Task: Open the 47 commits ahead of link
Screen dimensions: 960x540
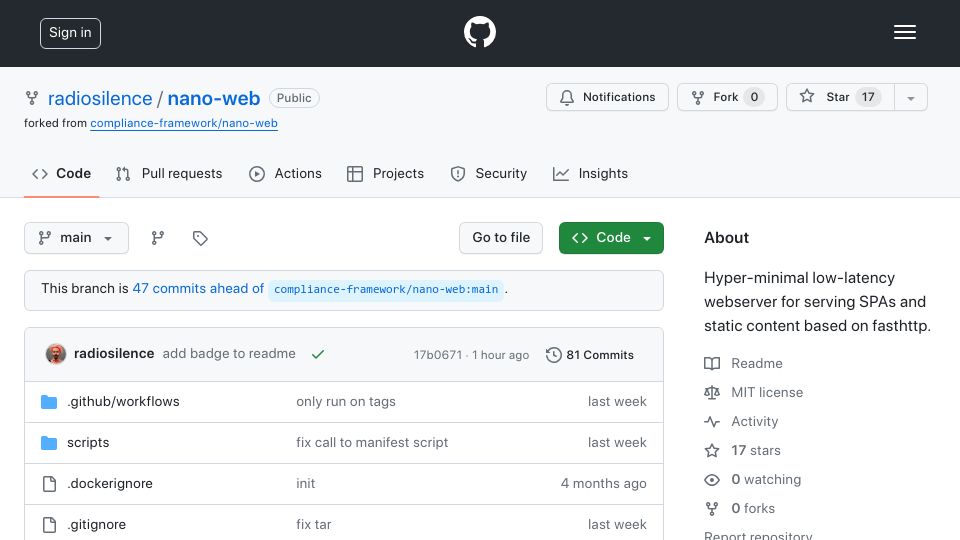Action: (198, 288)
